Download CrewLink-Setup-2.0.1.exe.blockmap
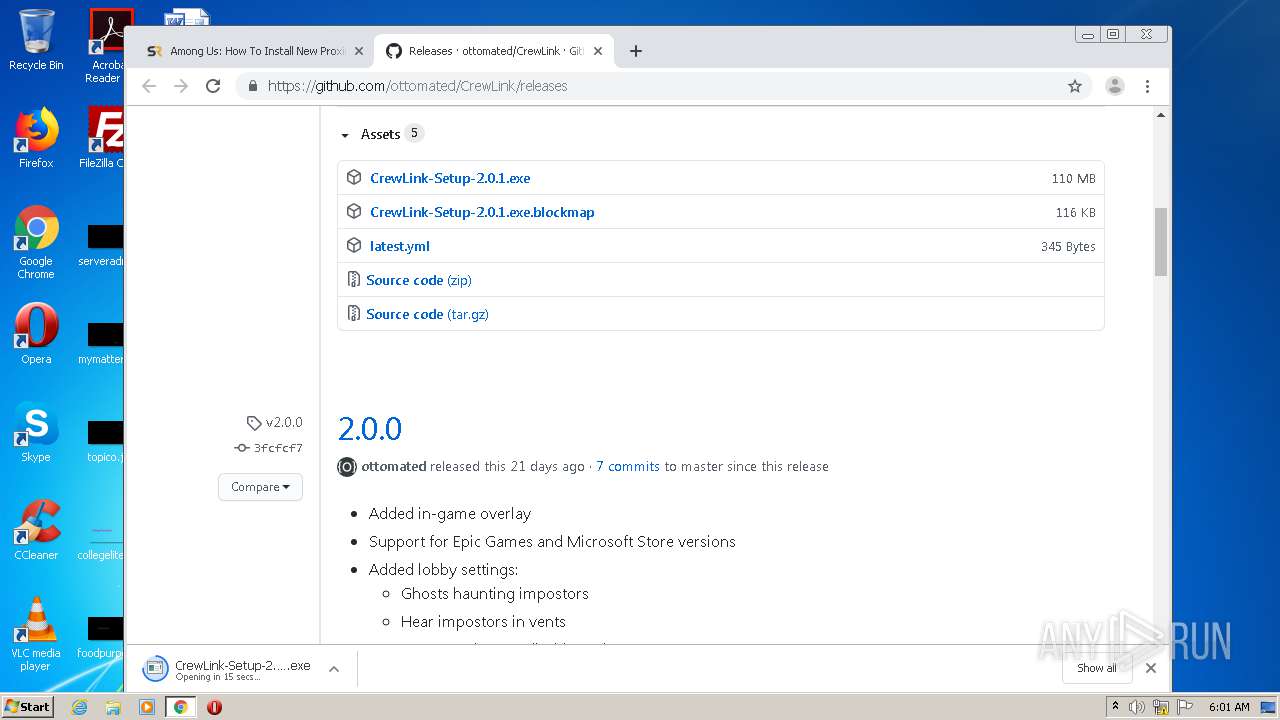 (482, 212)
